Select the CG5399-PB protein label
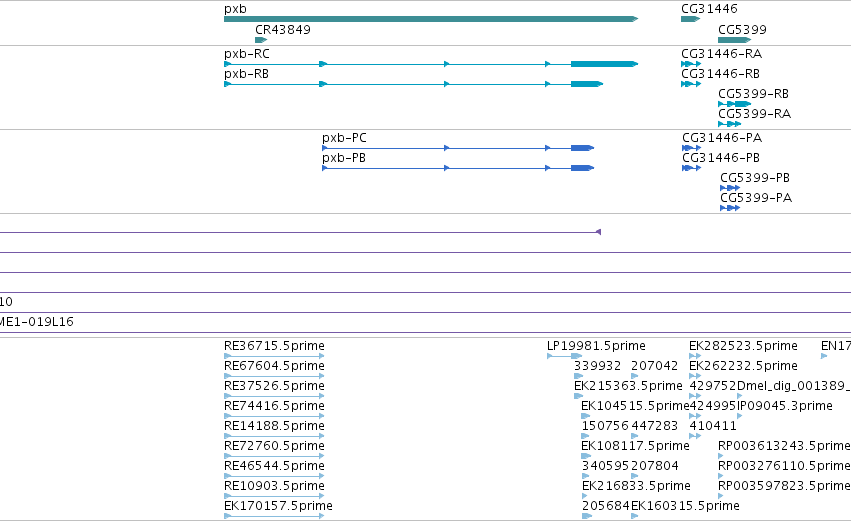This screenshot has width=851, height=521. click(x=755, y=179)
